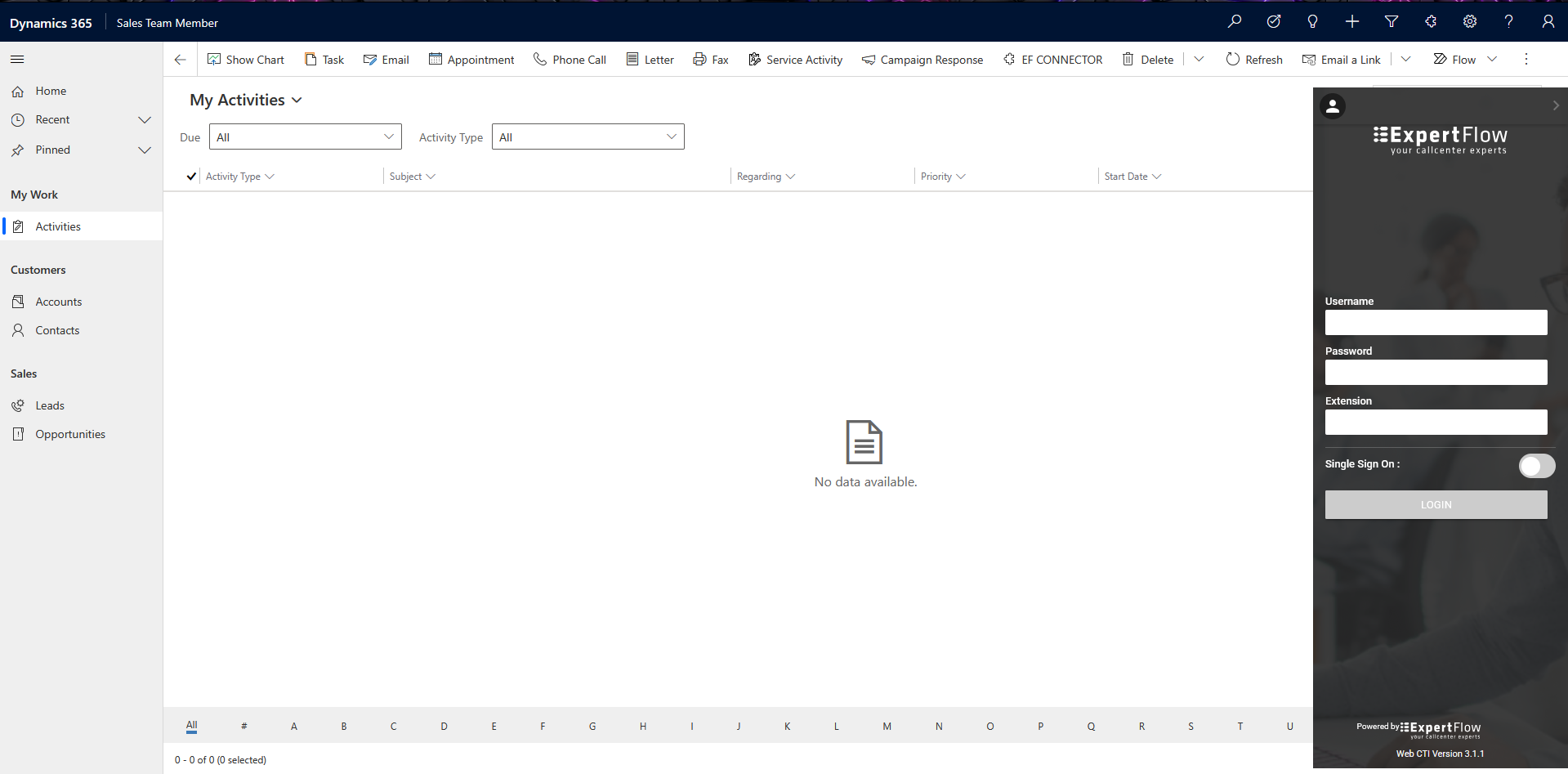
Task: Create a new Fax activity
Action: pyautogui.click(x=710, y=59)
